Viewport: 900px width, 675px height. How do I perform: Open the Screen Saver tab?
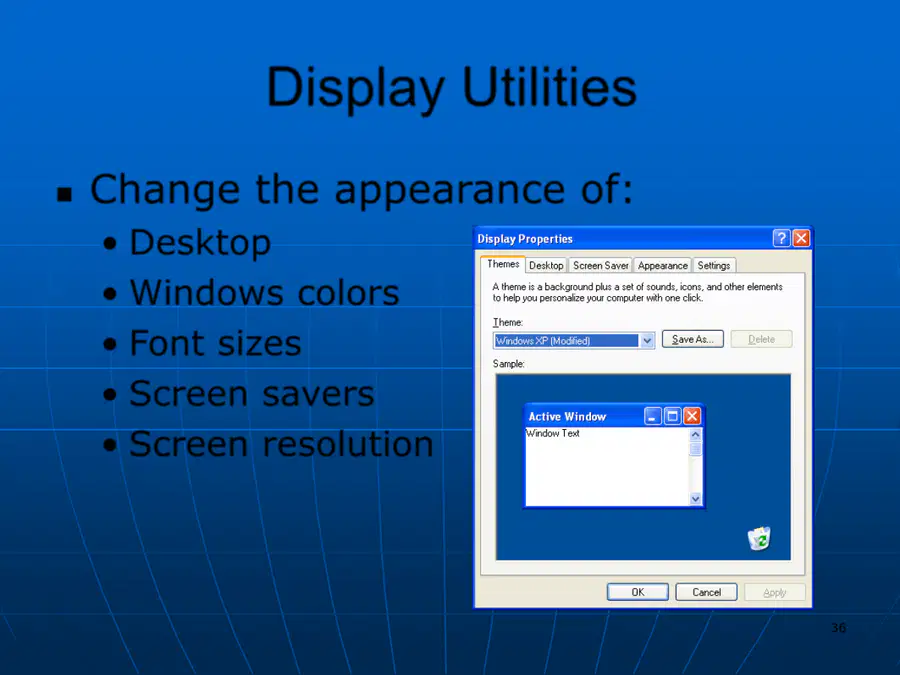click(x=600, y=266)
